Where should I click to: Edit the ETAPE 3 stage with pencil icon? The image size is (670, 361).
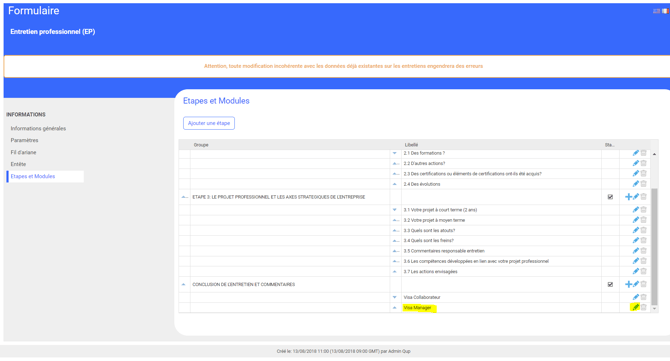click(x=636, y=197)
